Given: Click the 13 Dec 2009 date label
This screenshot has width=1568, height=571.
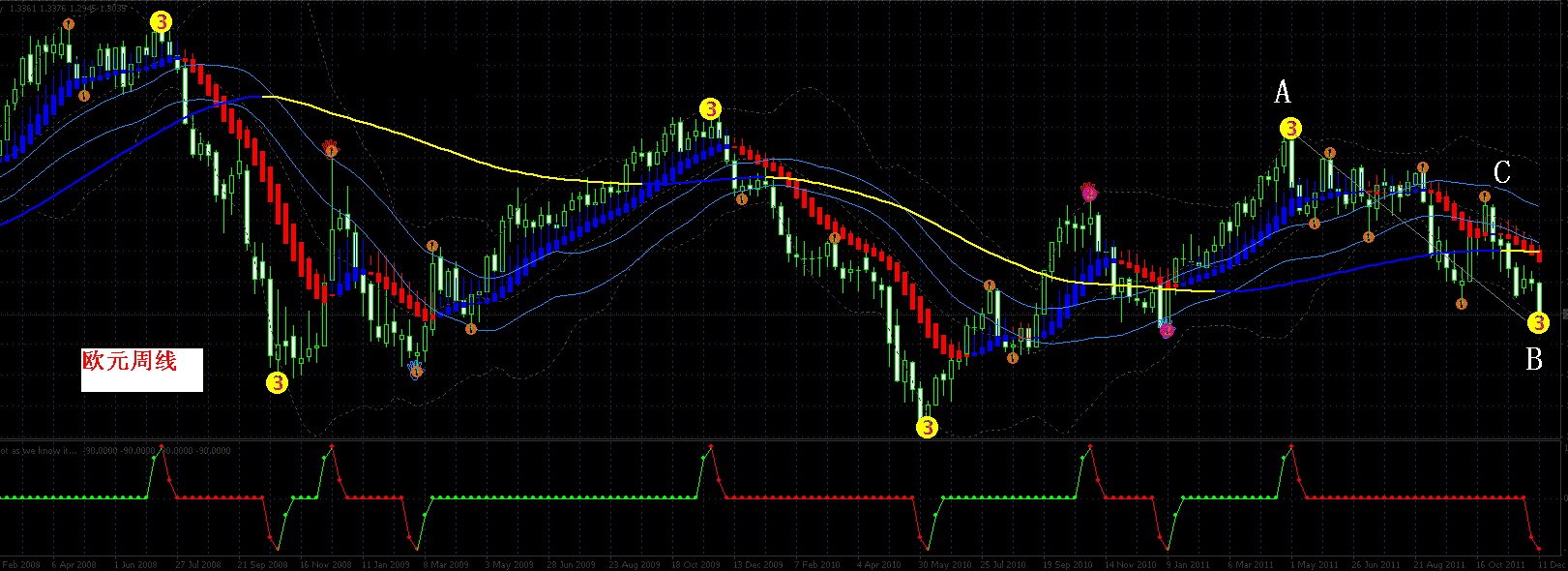Looking at the screenshot, I should 758,564.
